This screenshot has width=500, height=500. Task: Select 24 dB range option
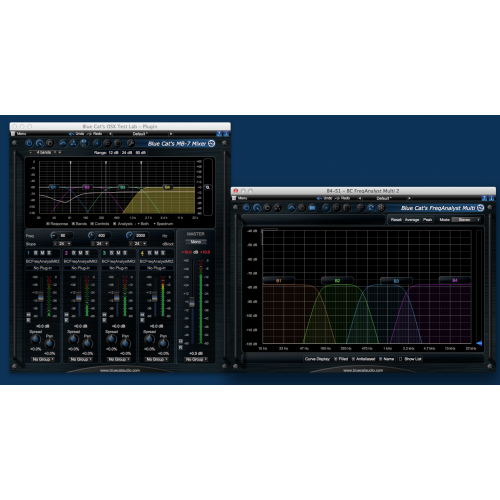(126, 153)
